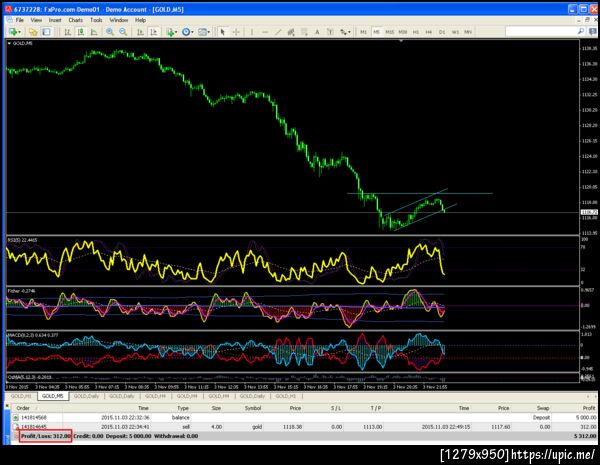Open the File menu
This screenshot has height=465, width=600.
[x=19, y=20]
